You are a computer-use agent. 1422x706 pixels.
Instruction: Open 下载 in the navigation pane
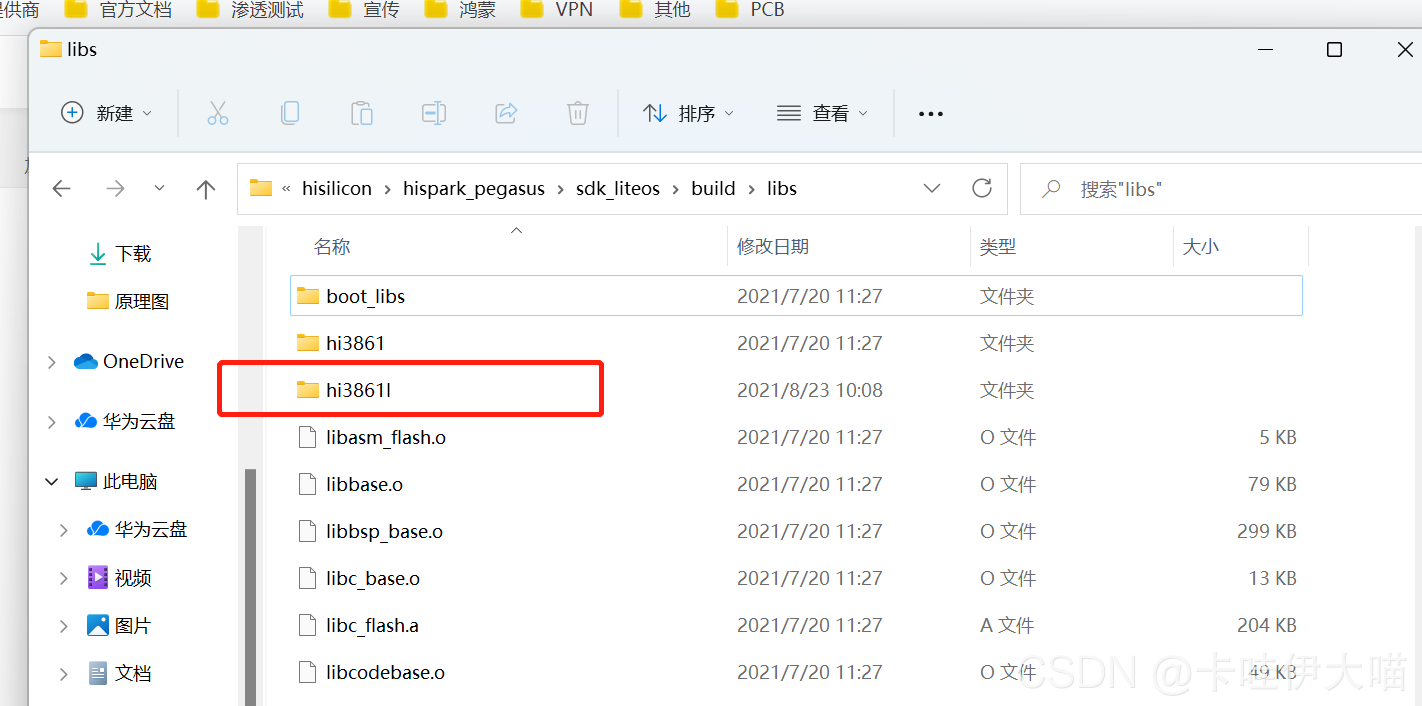[x=132, y=254]
